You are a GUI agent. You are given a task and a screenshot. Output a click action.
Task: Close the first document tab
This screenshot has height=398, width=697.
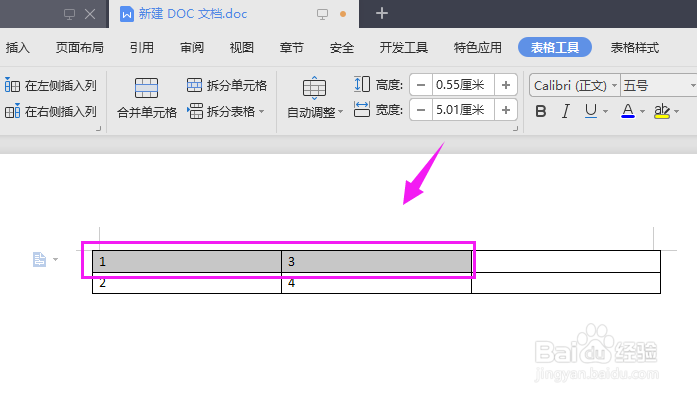click(x=90, y=14)
